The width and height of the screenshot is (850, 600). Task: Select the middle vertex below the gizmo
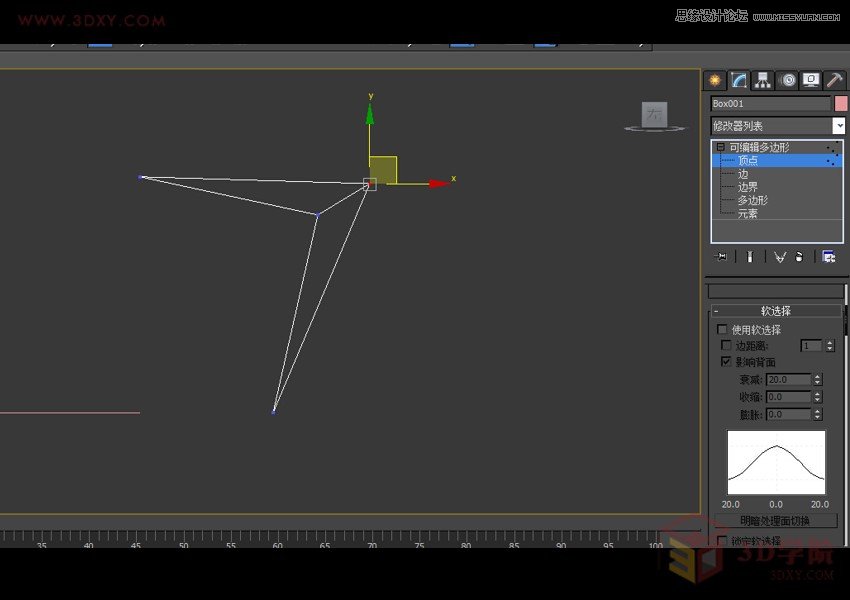pos(318,215)
